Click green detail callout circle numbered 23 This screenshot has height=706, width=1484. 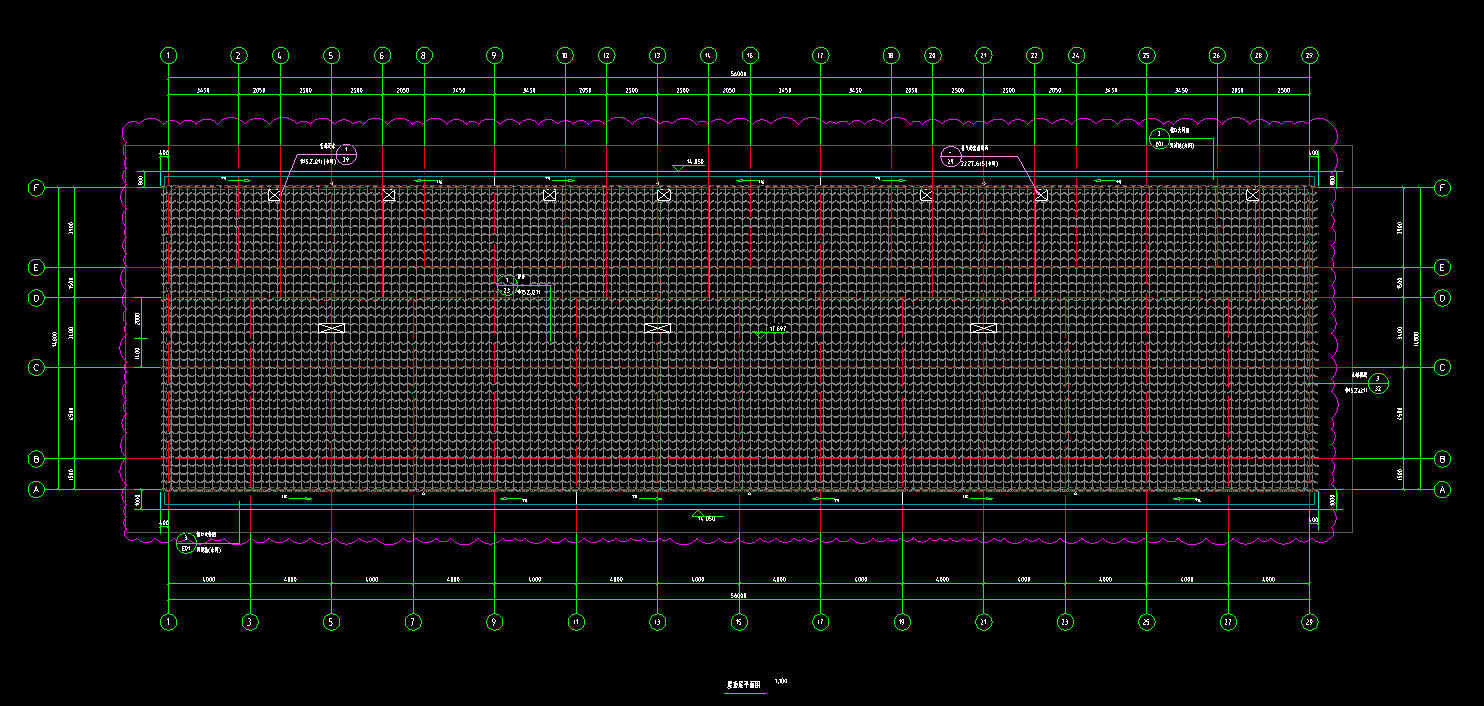[507, 287]
